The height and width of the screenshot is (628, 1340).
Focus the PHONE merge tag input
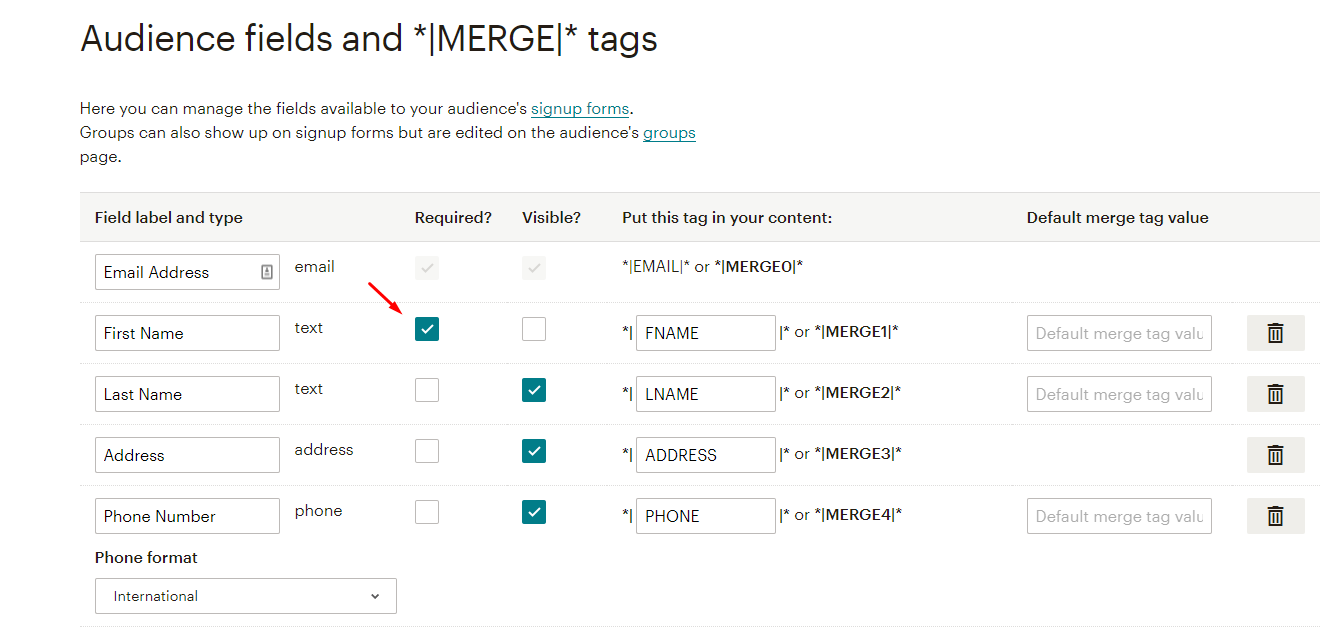click(705, 516)
